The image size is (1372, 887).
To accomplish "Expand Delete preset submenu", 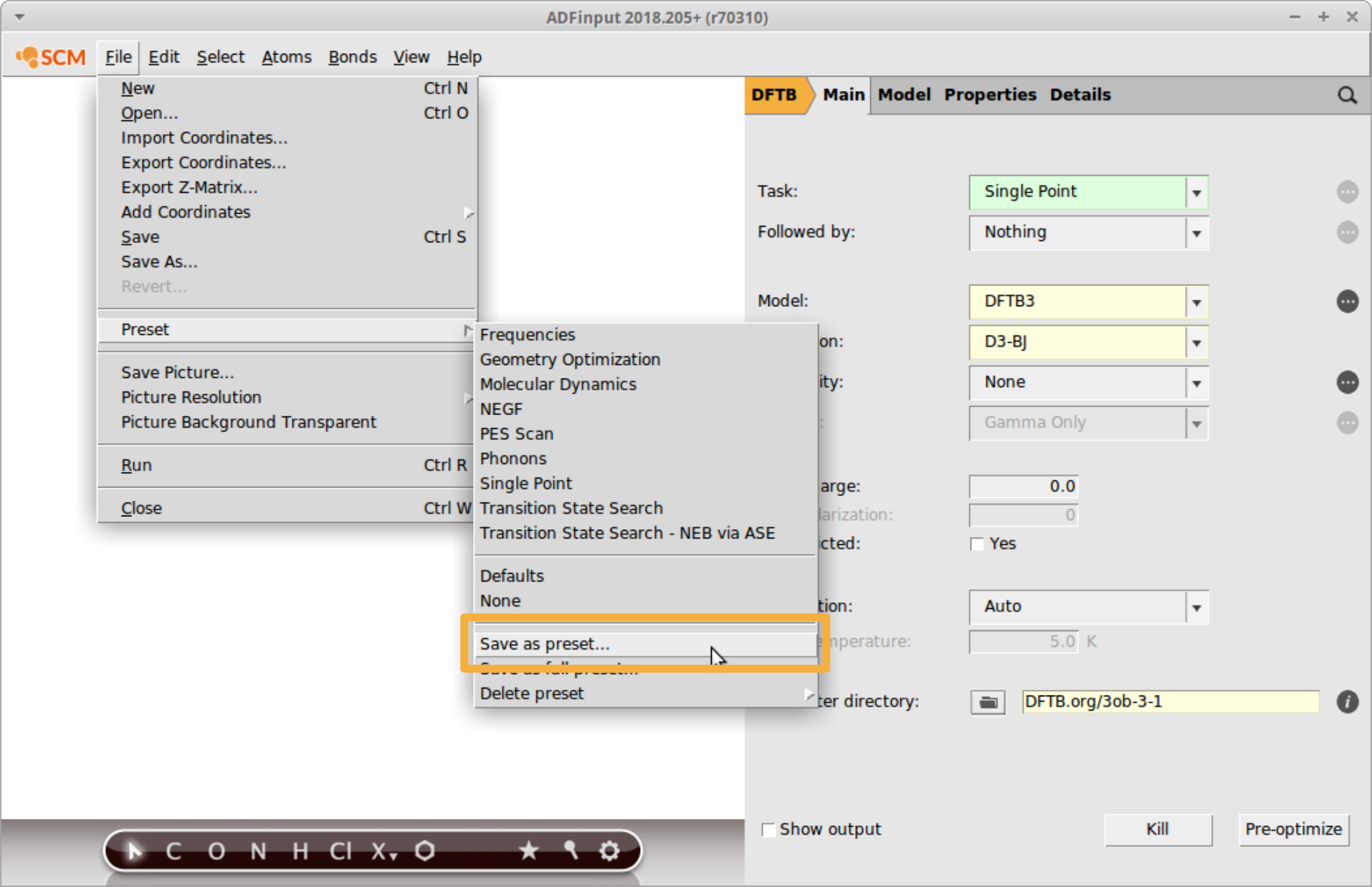I will tap(645, 693).
